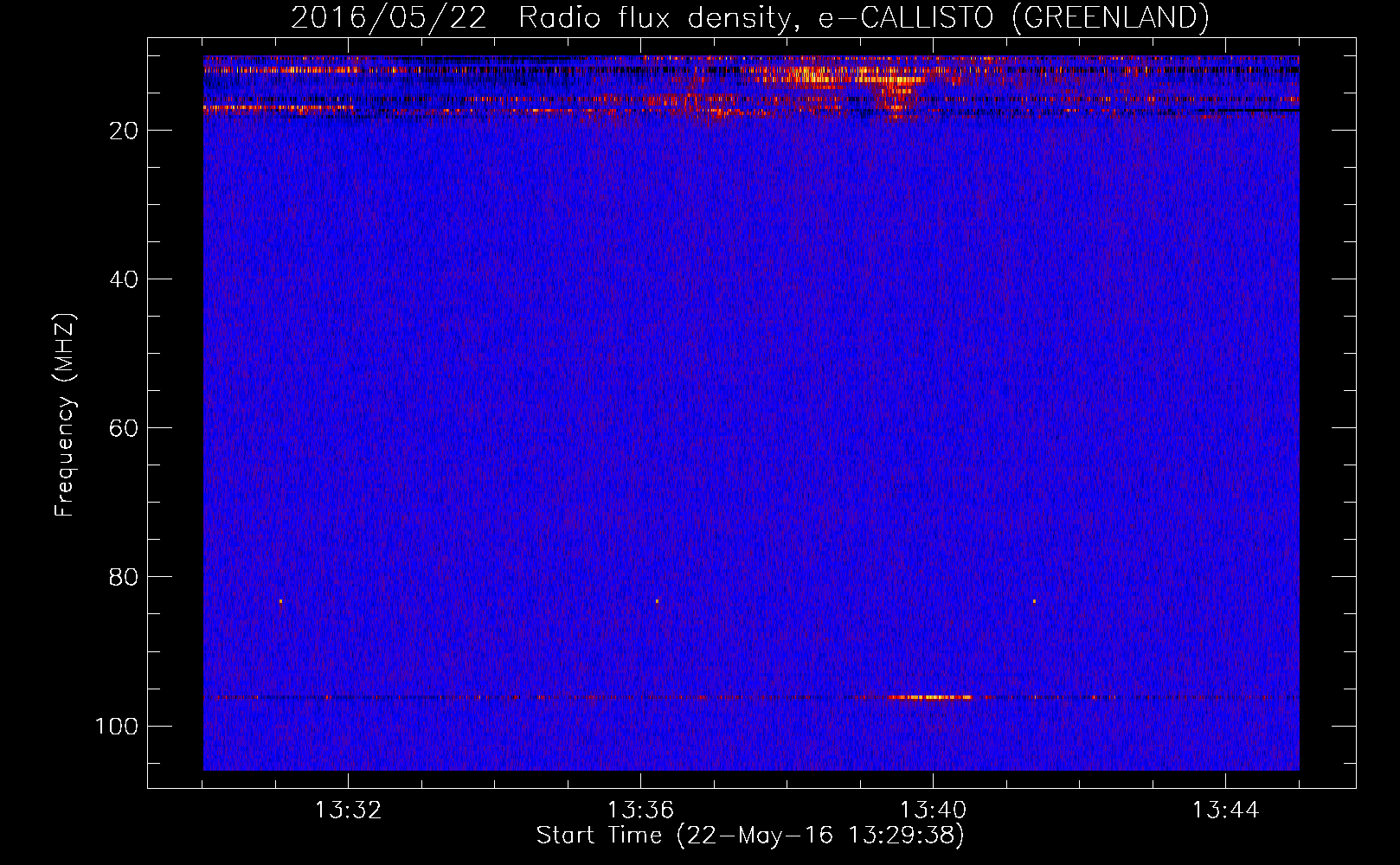1400x865 pixels.
Task: Click the 13:36 time axis label
Action: (x=640, y=811)
